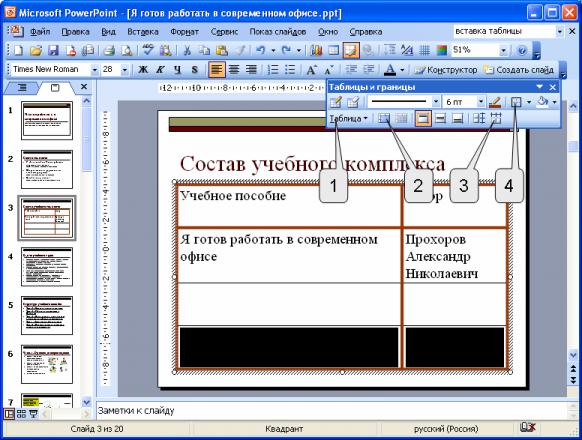
Task: Click the Open folder icon
Action: [x=36, y=50]
